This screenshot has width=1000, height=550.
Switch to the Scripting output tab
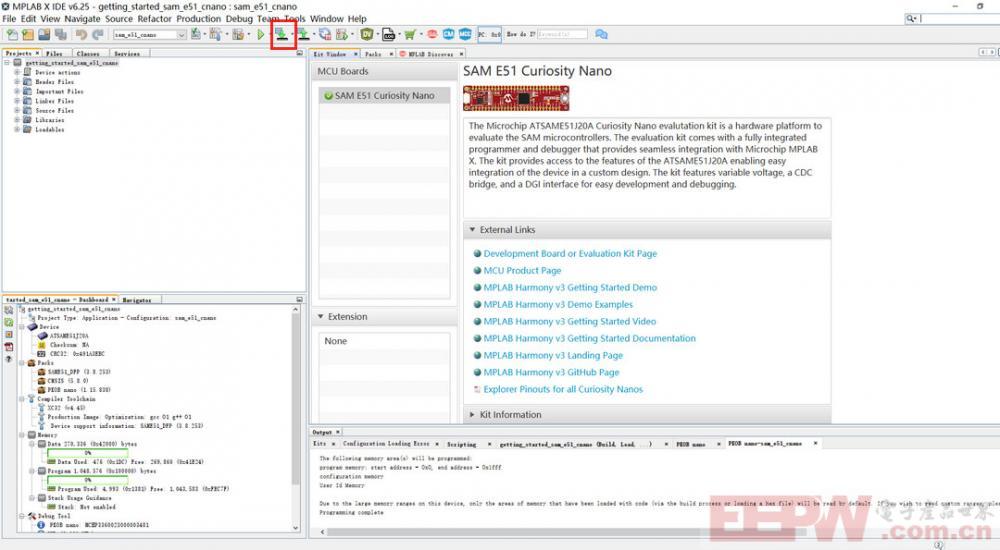point(461,444)
